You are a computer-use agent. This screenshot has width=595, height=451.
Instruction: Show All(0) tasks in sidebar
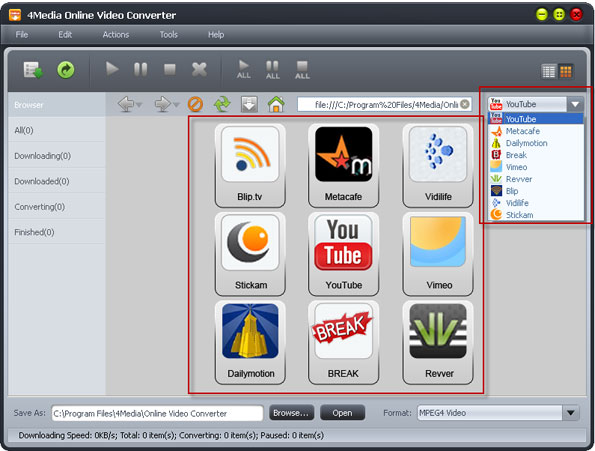tap(57, 130)
